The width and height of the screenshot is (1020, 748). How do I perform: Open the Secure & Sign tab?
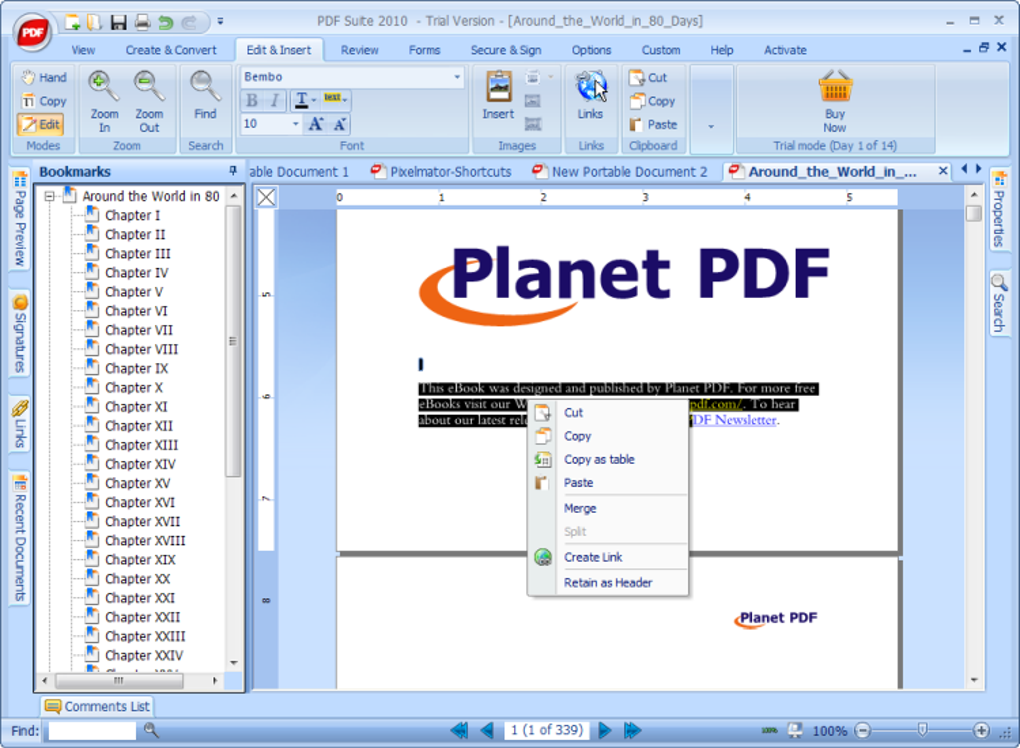pyautogui.click(x=506, y=50)
